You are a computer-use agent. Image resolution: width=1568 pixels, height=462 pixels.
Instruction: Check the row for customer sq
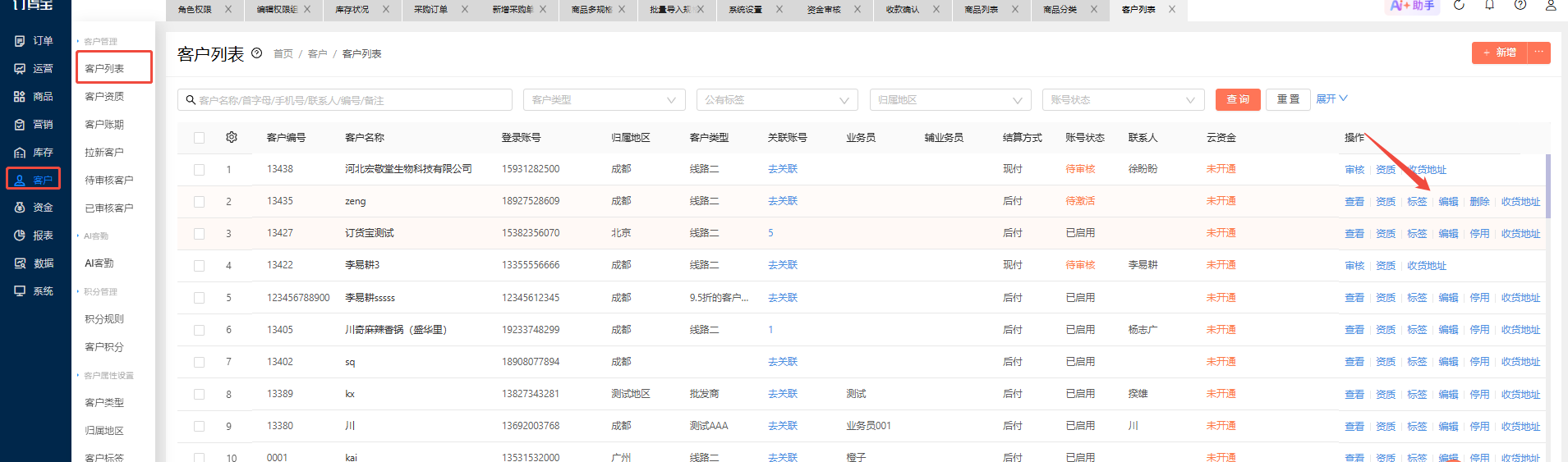[x=199, y=362]
